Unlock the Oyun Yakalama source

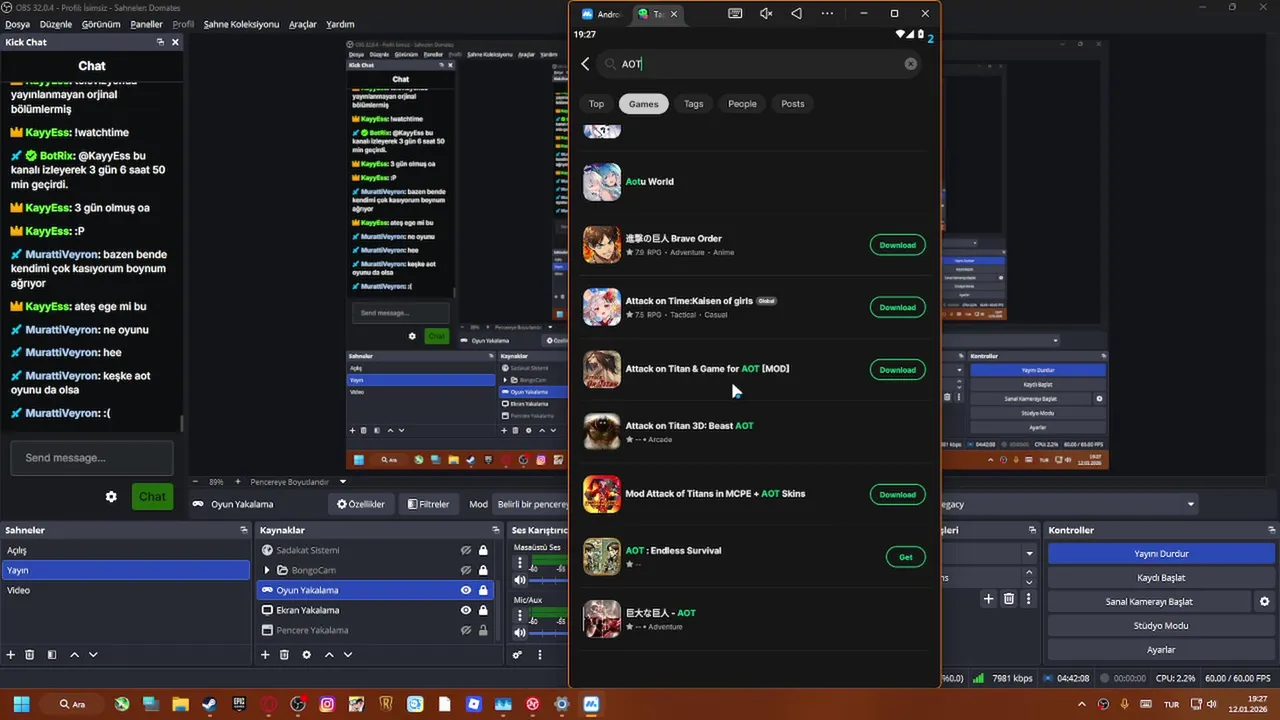483,590
